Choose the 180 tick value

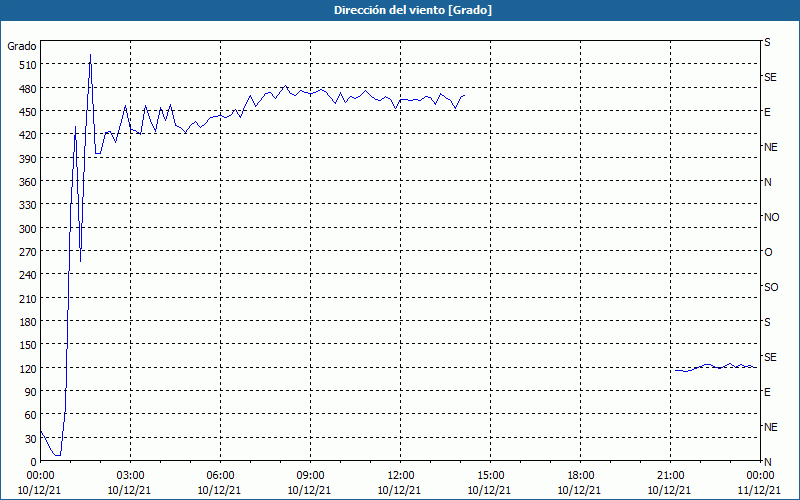[x=28, y=322]
